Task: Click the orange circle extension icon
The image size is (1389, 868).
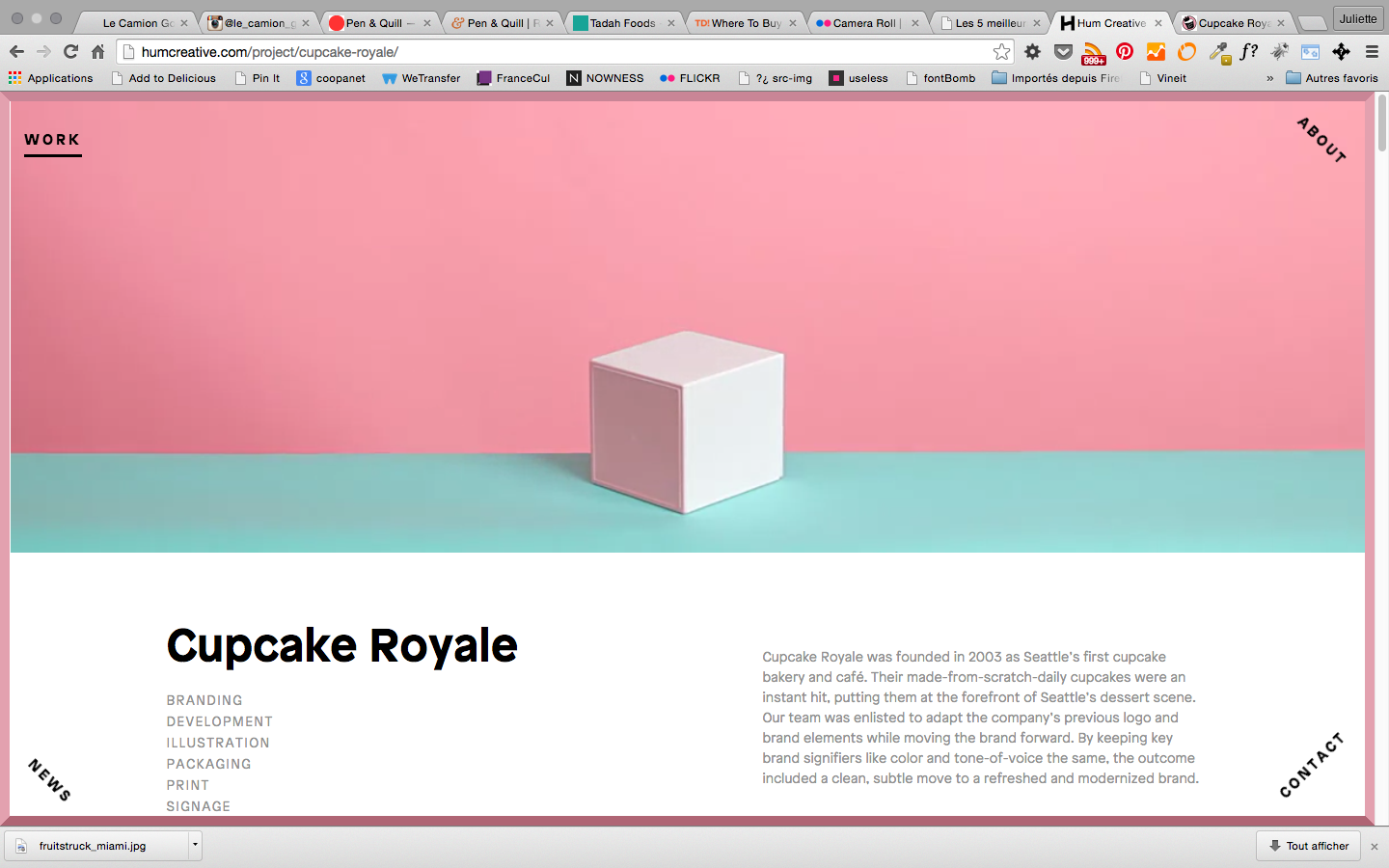Action: pos(1187,51)
